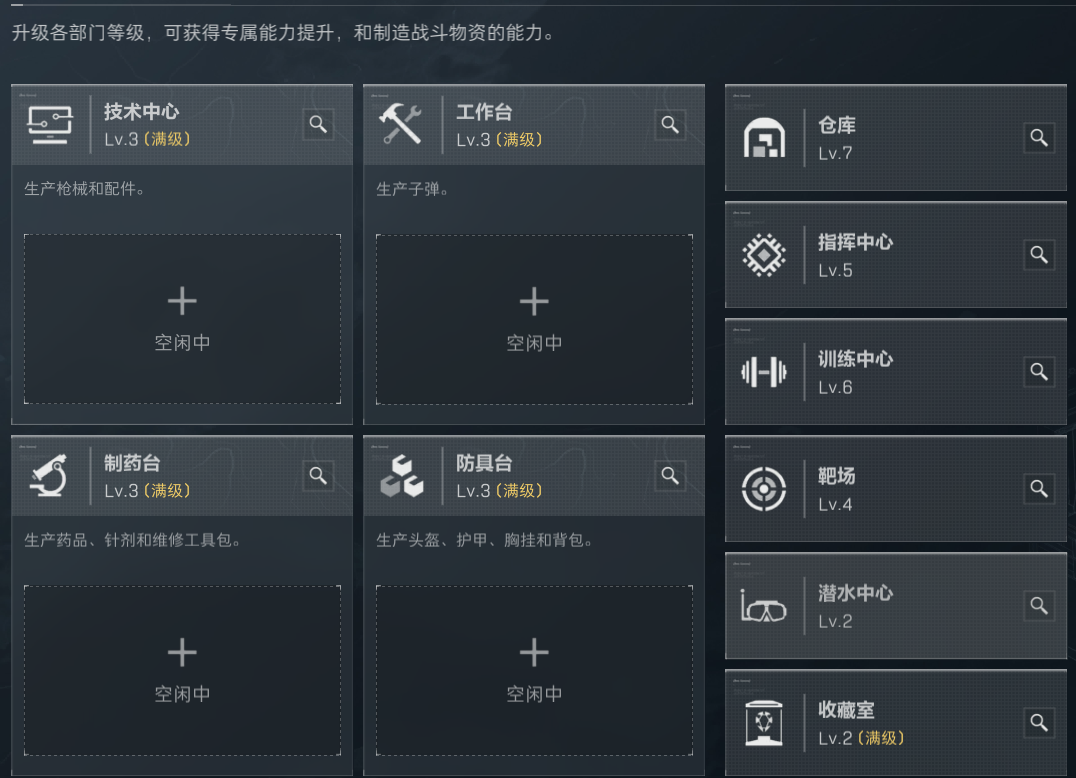This screenshot has height=778, width=1076.
Task: Select the 潜水中心 diving mask icon
Action: [764, 606]
